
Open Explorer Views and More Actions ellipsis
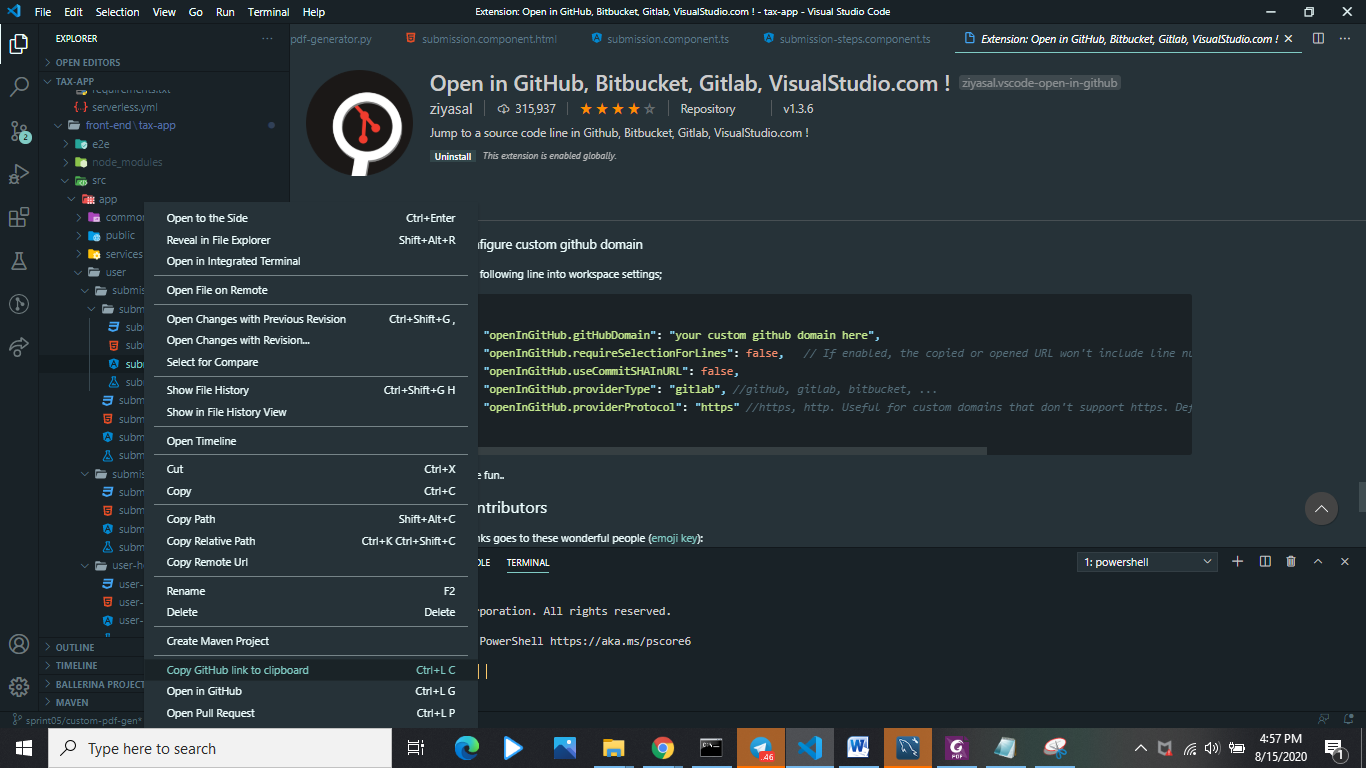pyautogui.click(x=267, y=39)
